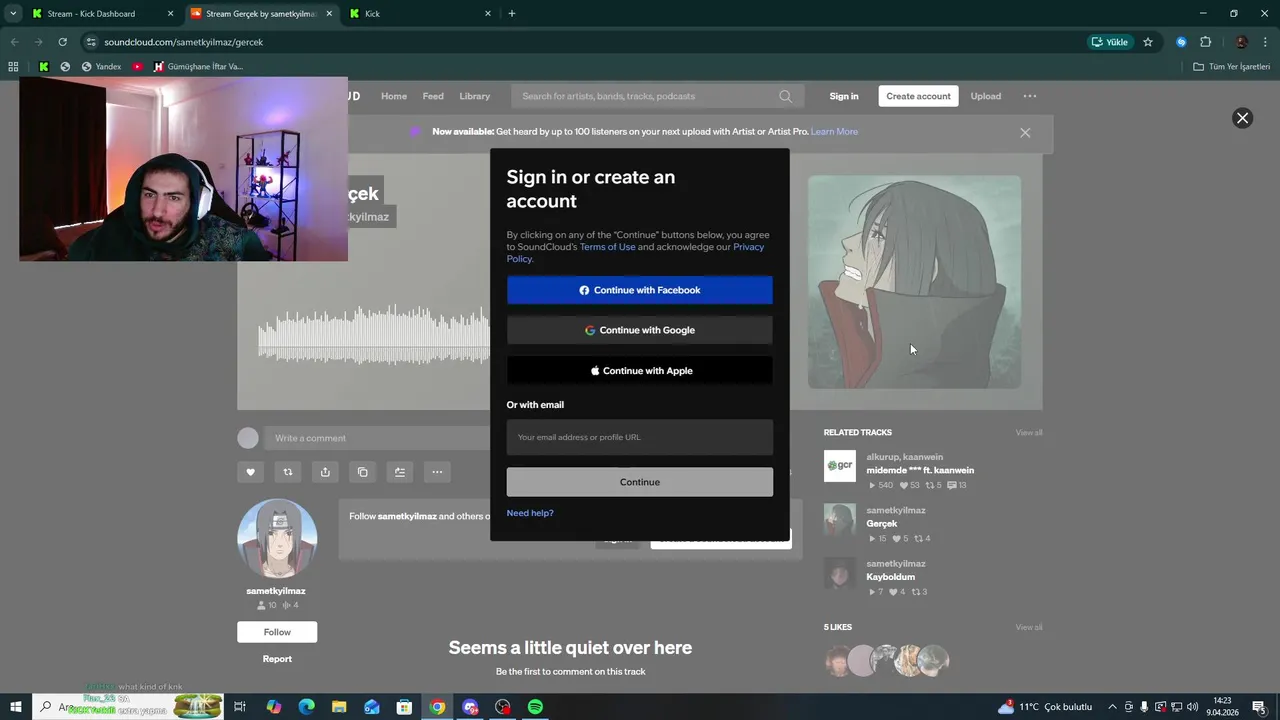Open related track Kayboldum
Image resolution: width=1280 pixels, height=720 pixels.
click(890, 577)
